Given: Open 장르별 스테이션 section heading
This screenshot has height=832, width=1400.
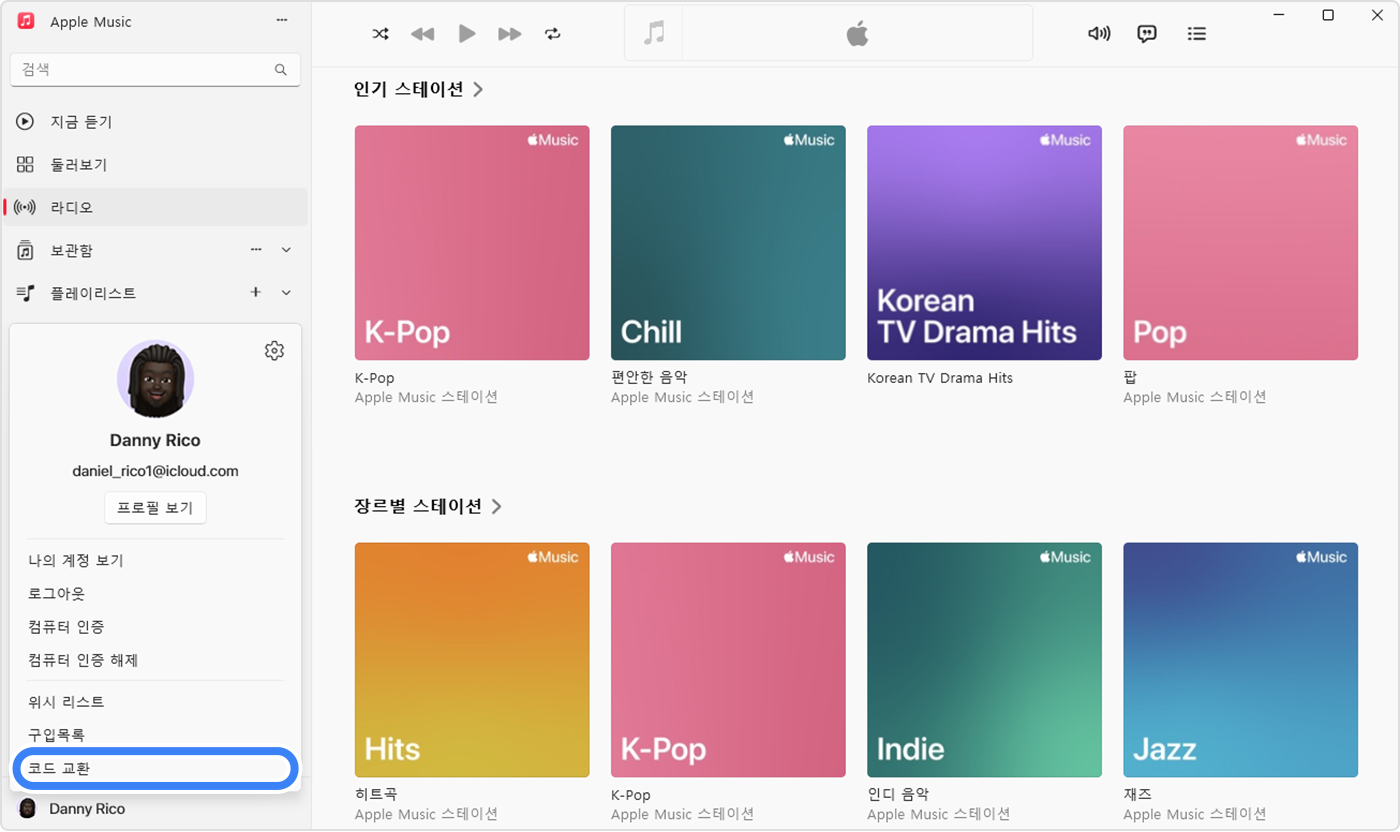Looking at the screenshot, I should click(428, 506).
